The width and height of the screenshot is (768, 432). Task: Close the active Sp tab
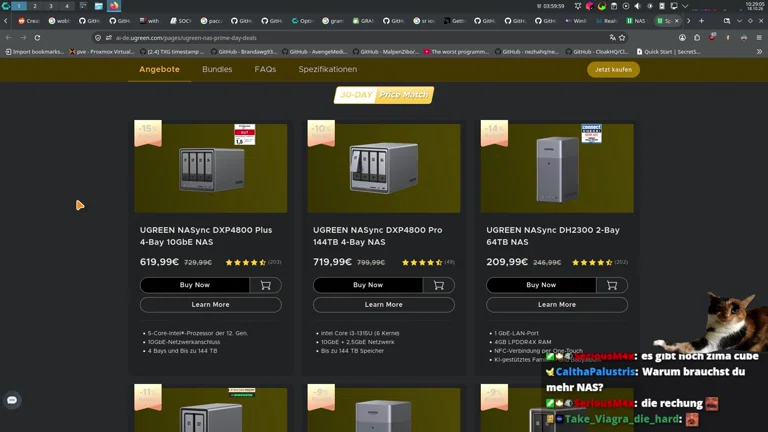tap(677, 21)
